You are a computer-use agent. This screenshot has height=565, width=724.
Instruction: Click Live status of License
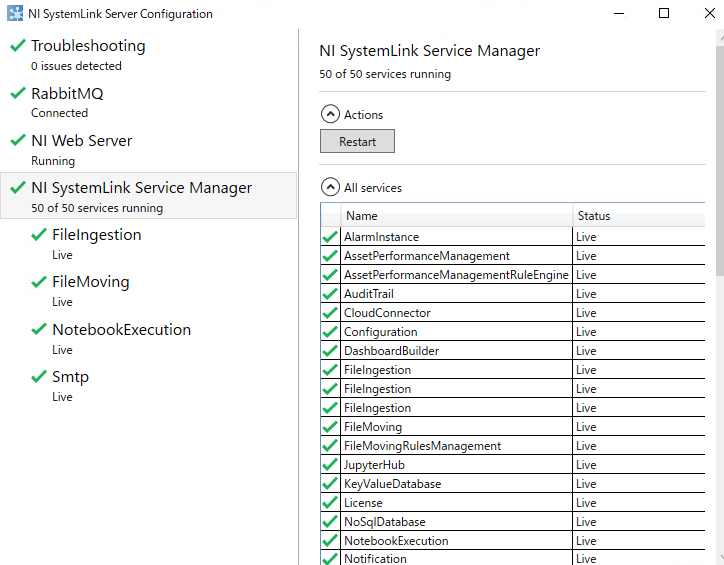point(586,503)
